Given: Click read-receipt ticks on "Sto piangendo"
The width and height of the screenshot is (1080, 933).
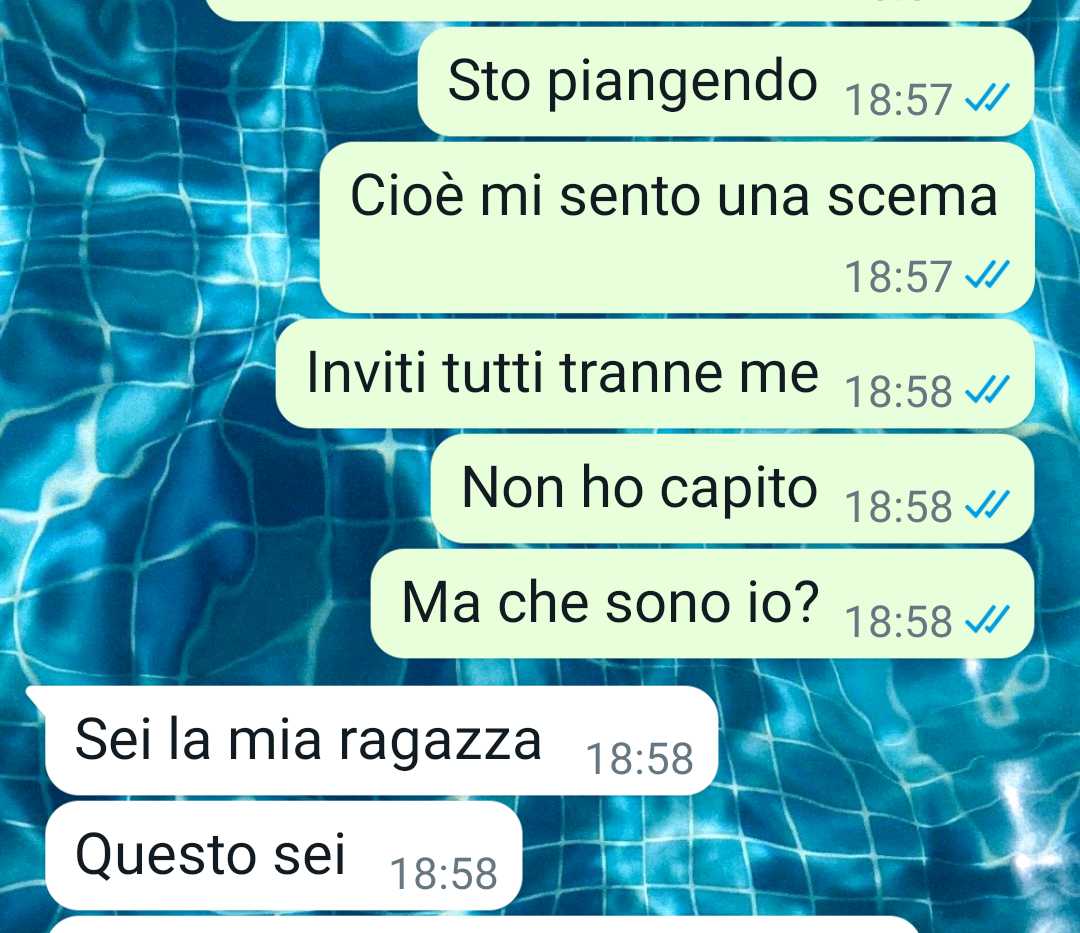Looking at the screenshot, I should [987, 99].
